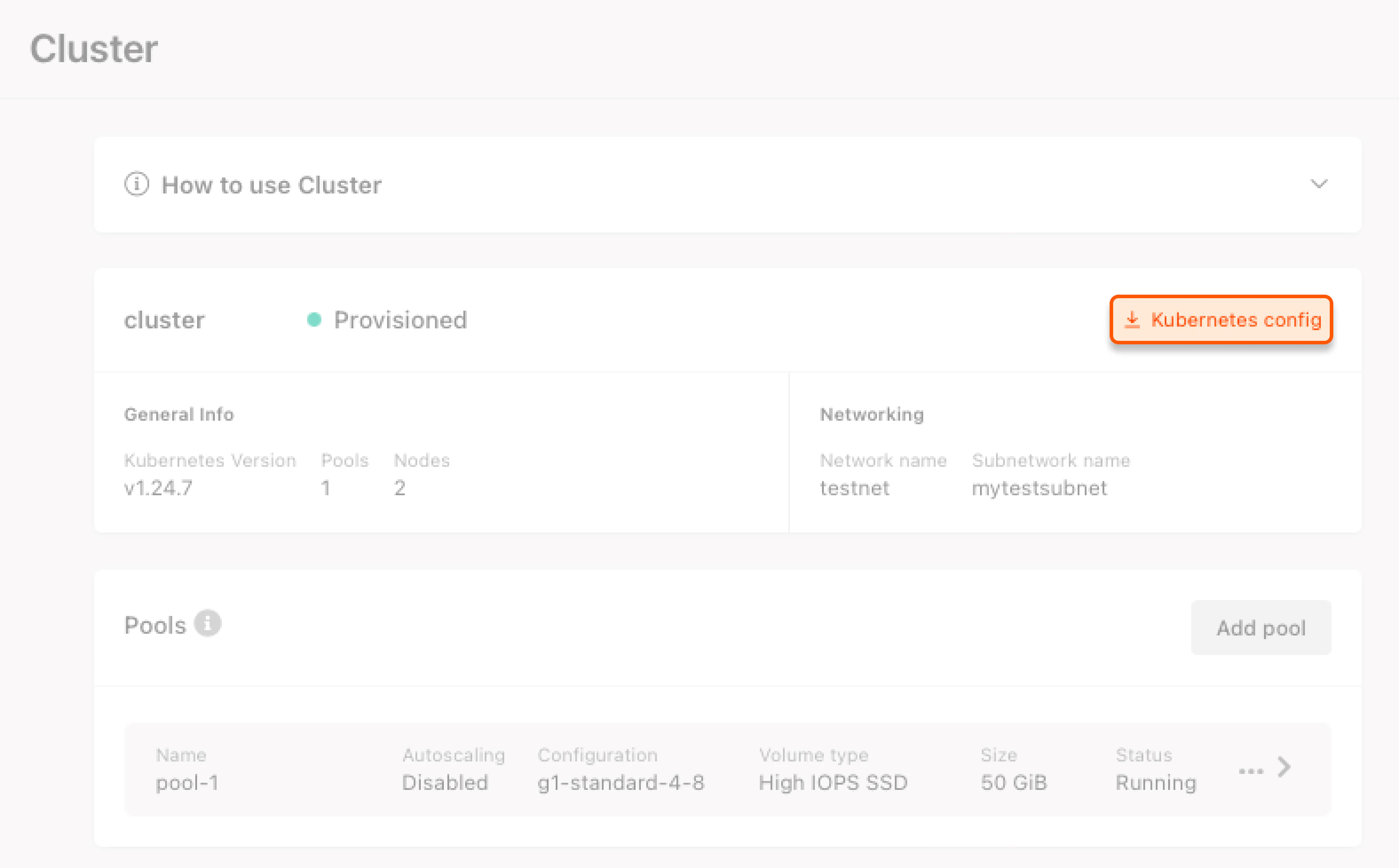Viewport: 1399px width, 868px height.
Task: Click the How to use Cluster title
Action: click(272, 185)
